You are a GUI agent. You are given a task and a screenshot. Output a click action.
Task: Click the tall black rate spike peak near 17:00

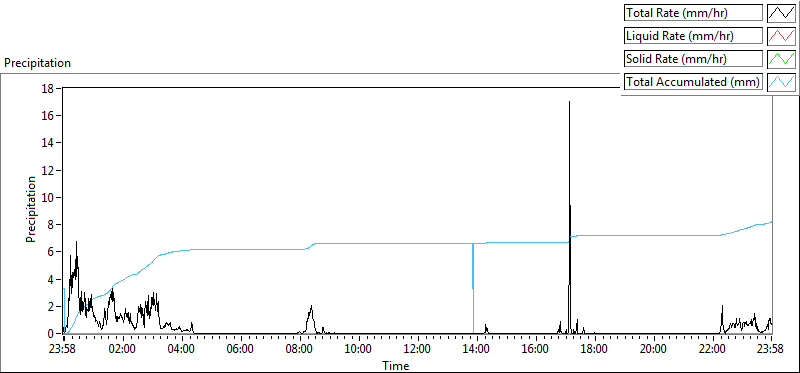[x=569, y=102]
